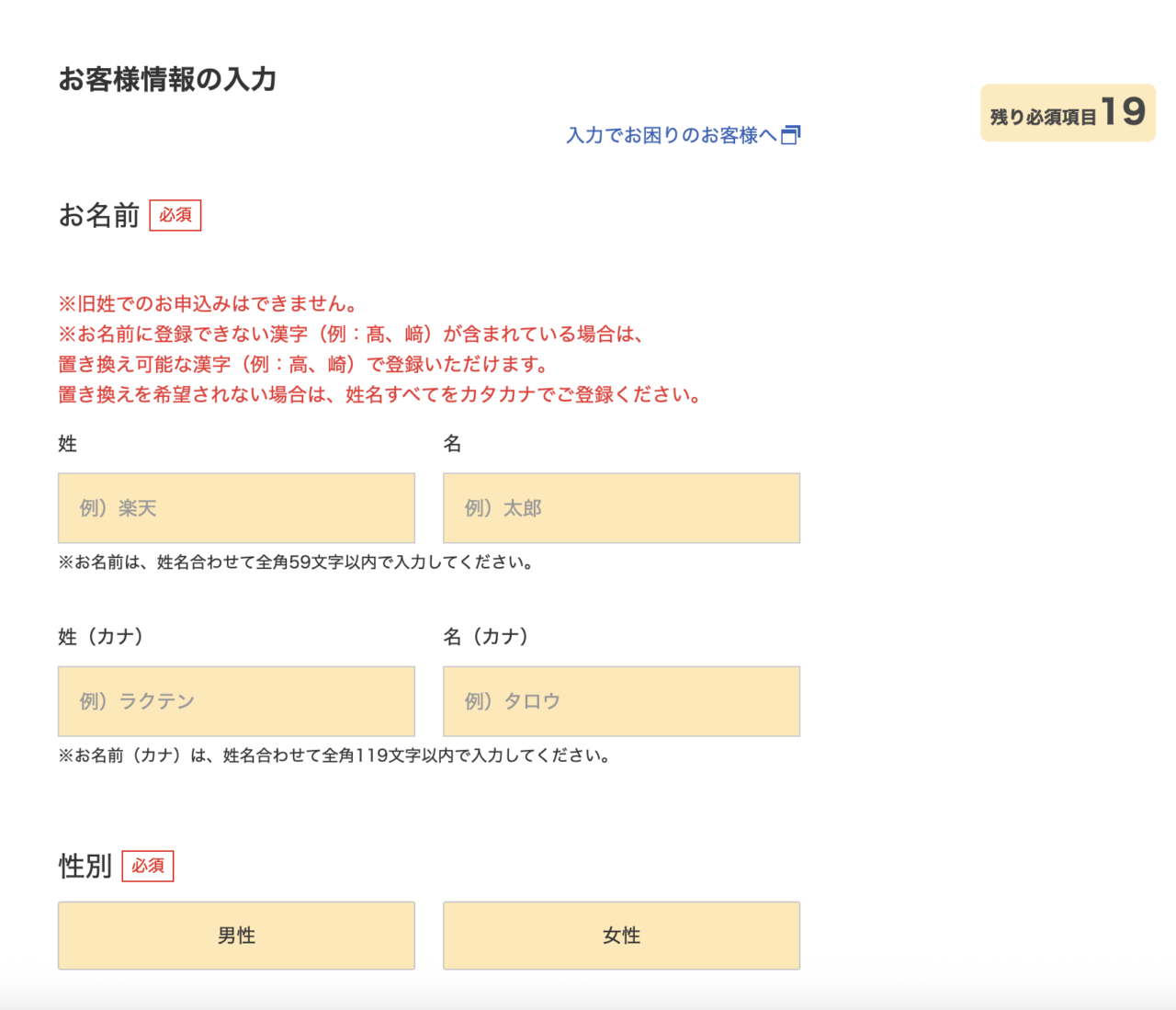Image resolution: width=1176 pixels, height=1010 pixels.
Task: Click the 名 first name input field
Action: click(622, 507)
